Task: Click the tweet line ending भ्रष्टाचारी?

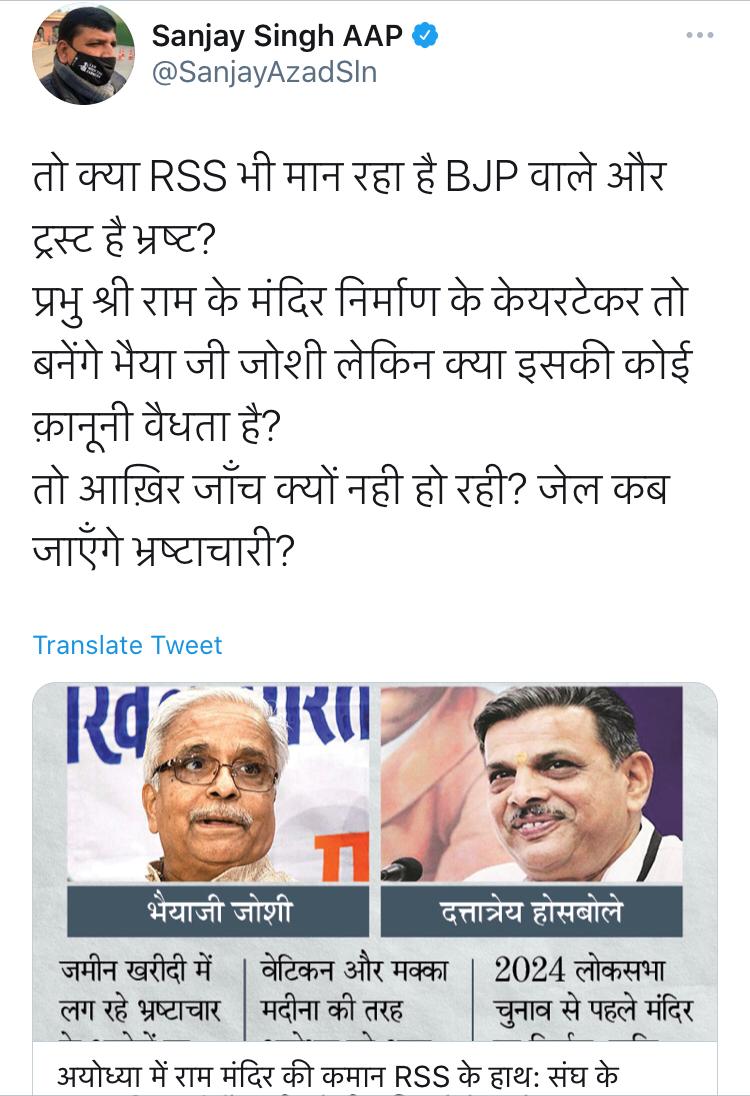Action: coord(164,550)
